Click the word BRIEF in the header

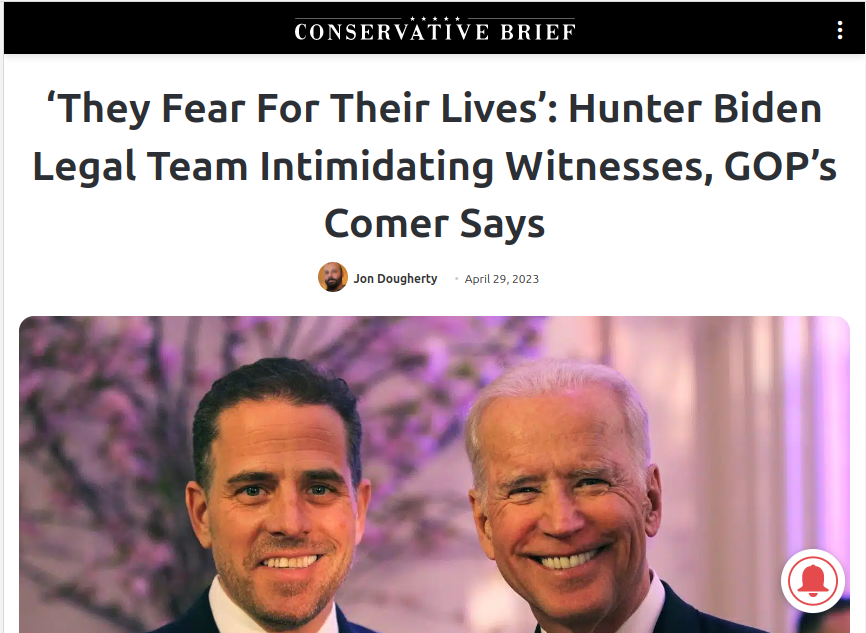538,32
